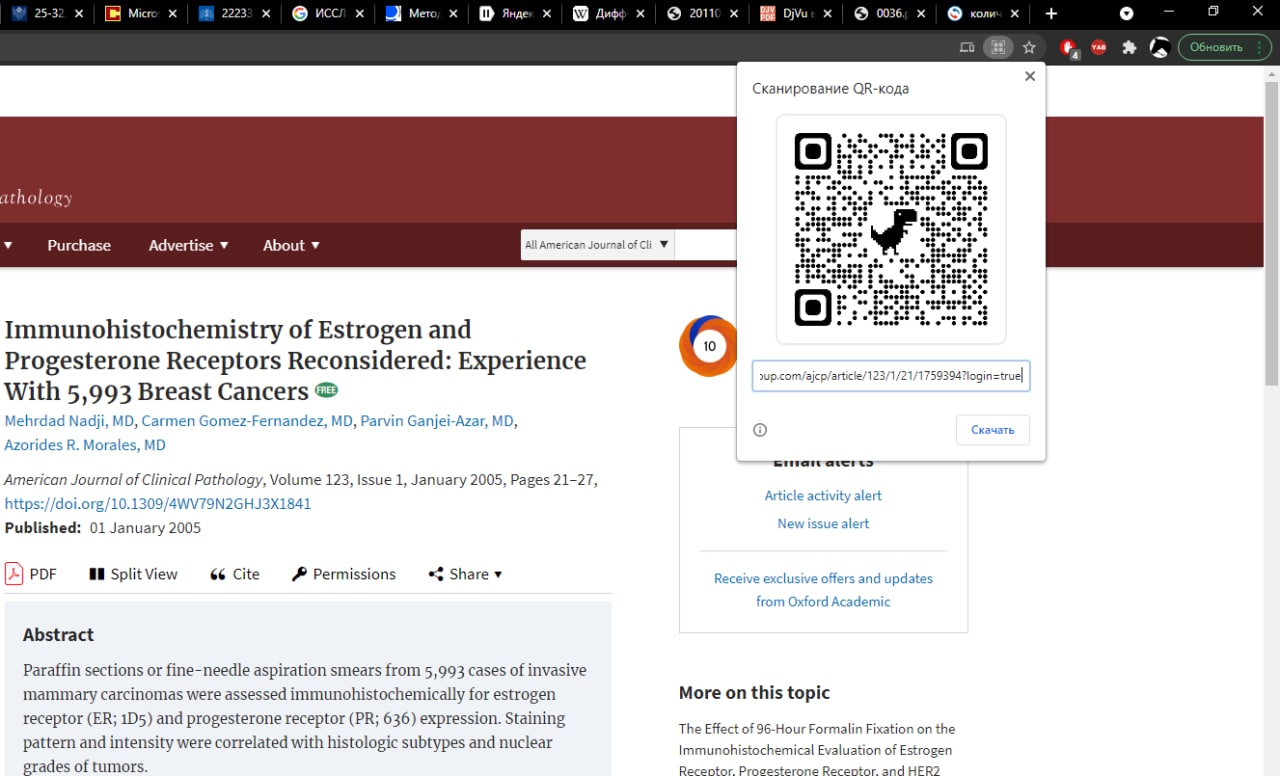Click the Altmetric score 10 badge
This screenshot has height=776, width=1280.
[x=708, y=346]
